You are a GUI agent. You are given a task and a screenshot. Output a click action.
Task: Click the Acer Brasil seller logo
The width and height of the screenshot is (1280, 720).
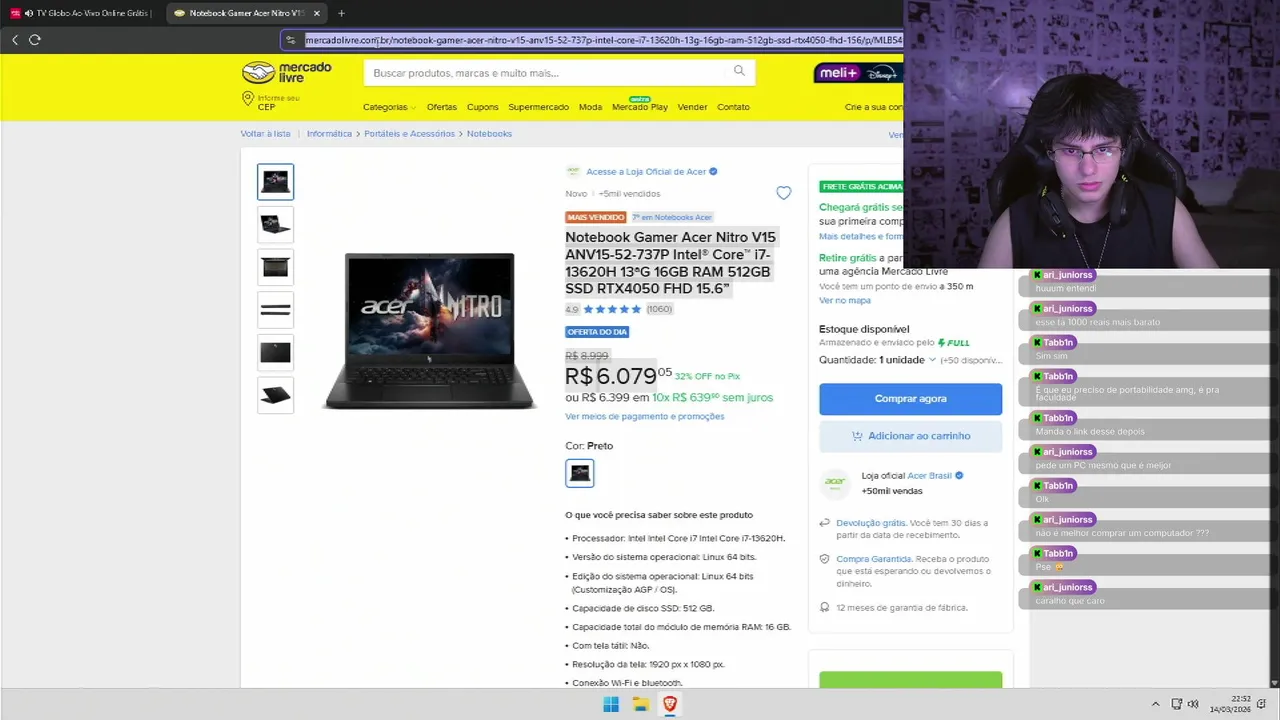click(835, 483)
